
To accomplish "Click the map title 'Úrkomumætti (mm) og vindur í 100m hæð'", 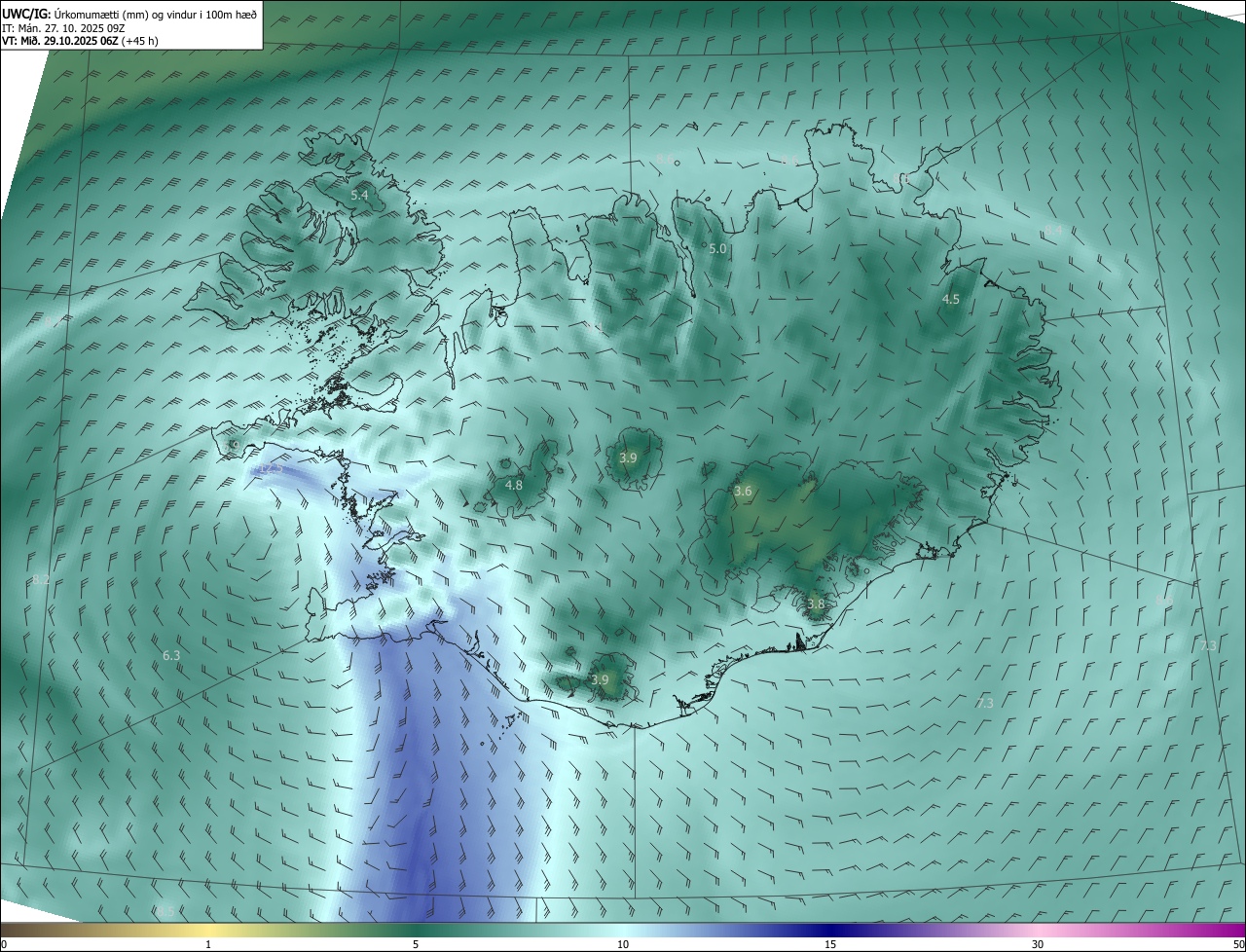I will tap(156, 15).
